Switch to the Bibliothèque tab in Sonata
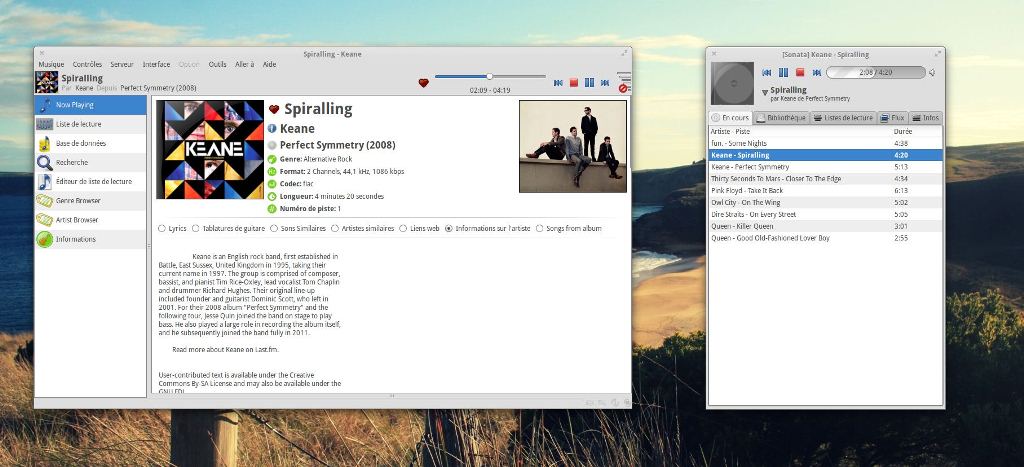This screenshot has width=1024, height=467. tap(781, 118)
